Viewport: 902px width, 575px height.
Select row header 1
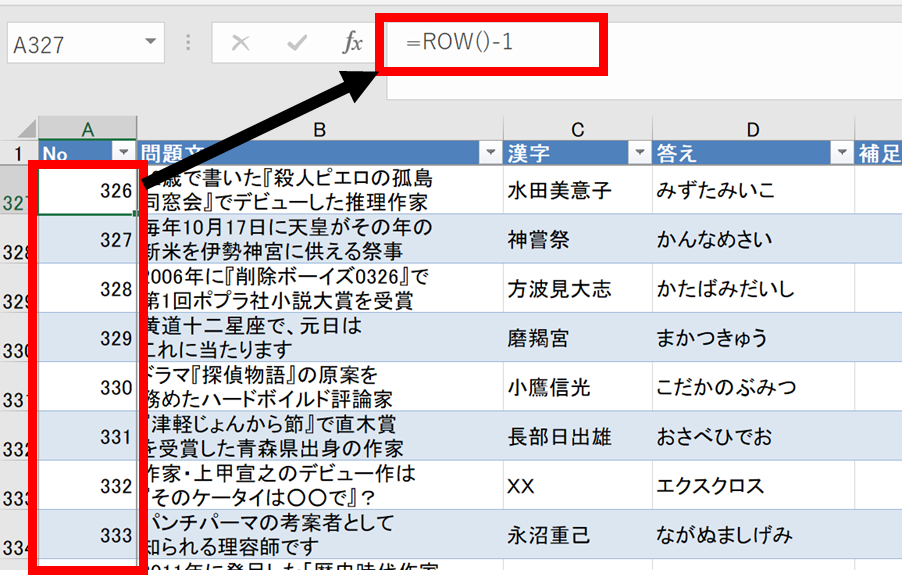(x=18, y=153)
